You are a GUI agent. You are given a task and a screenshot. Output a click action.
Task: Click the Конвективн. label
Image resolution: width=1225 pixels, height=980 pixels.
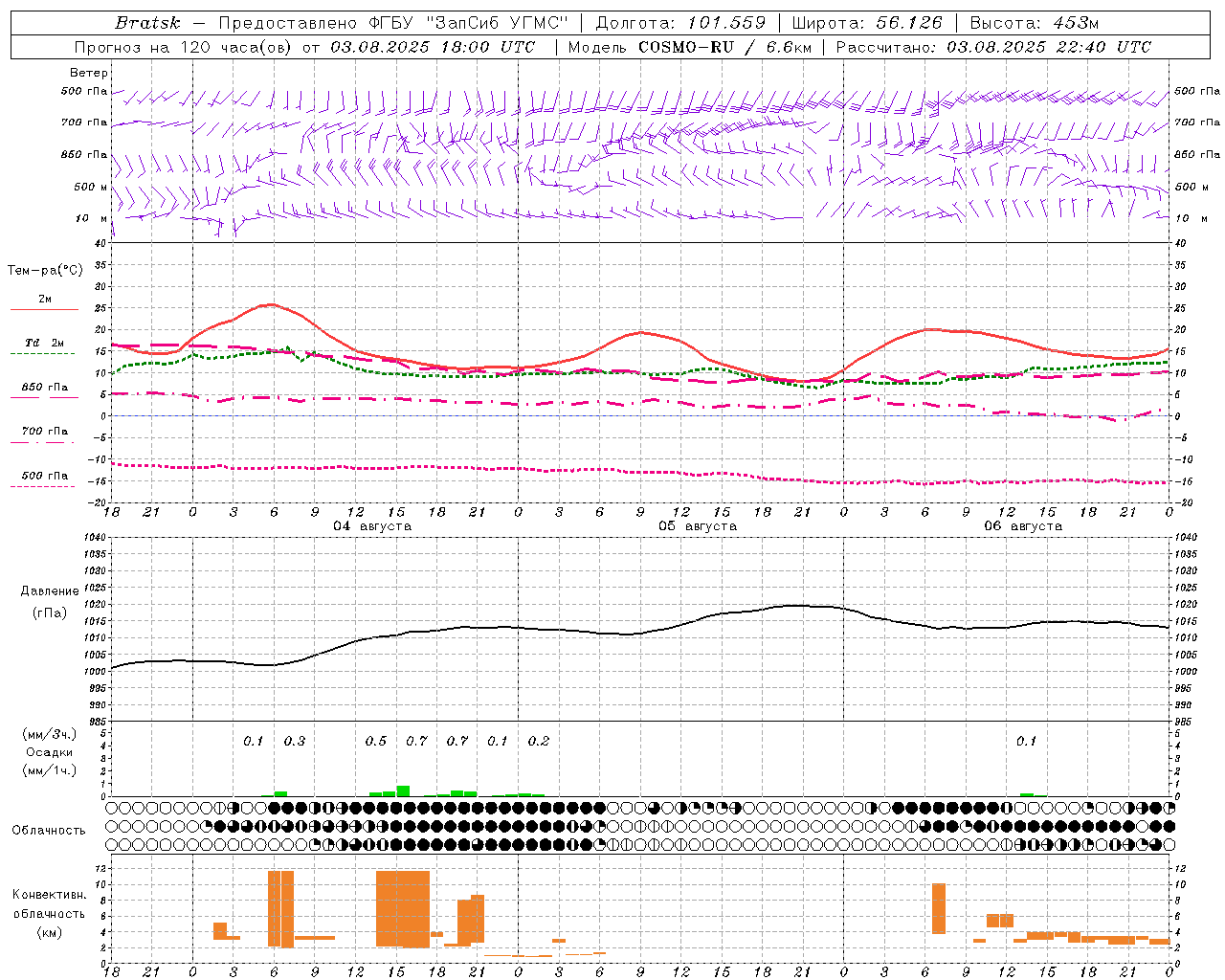(49, 895)
